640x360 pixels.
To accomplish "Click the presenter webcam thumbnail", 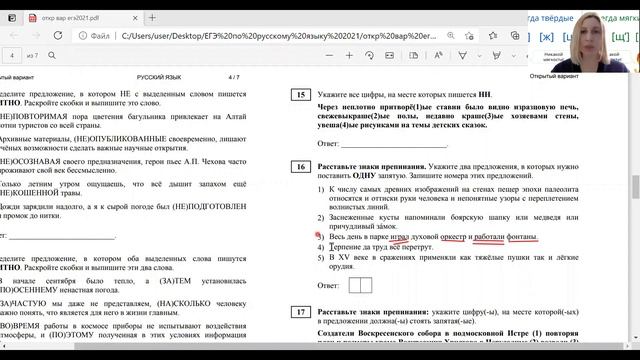I will point(584,41).
